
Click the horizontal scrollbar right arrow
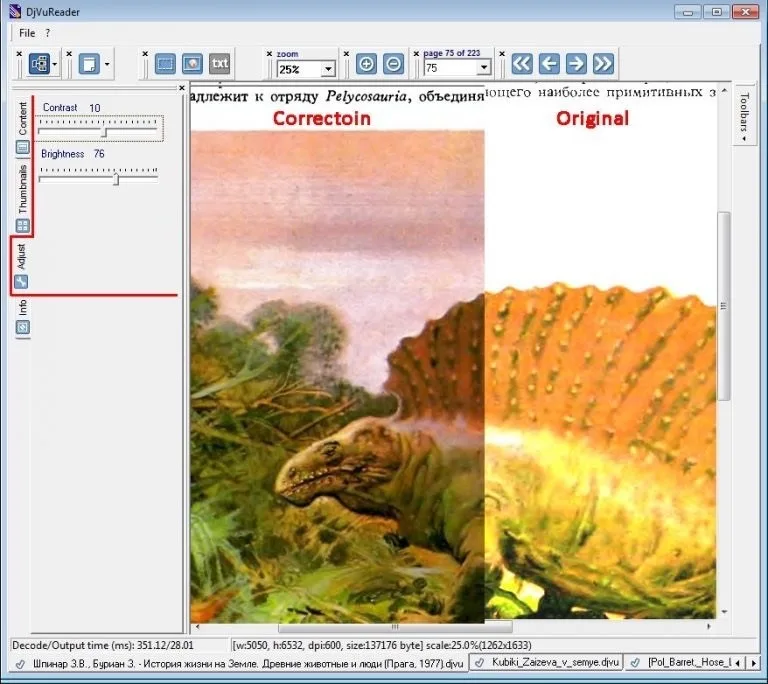point(708,627)
